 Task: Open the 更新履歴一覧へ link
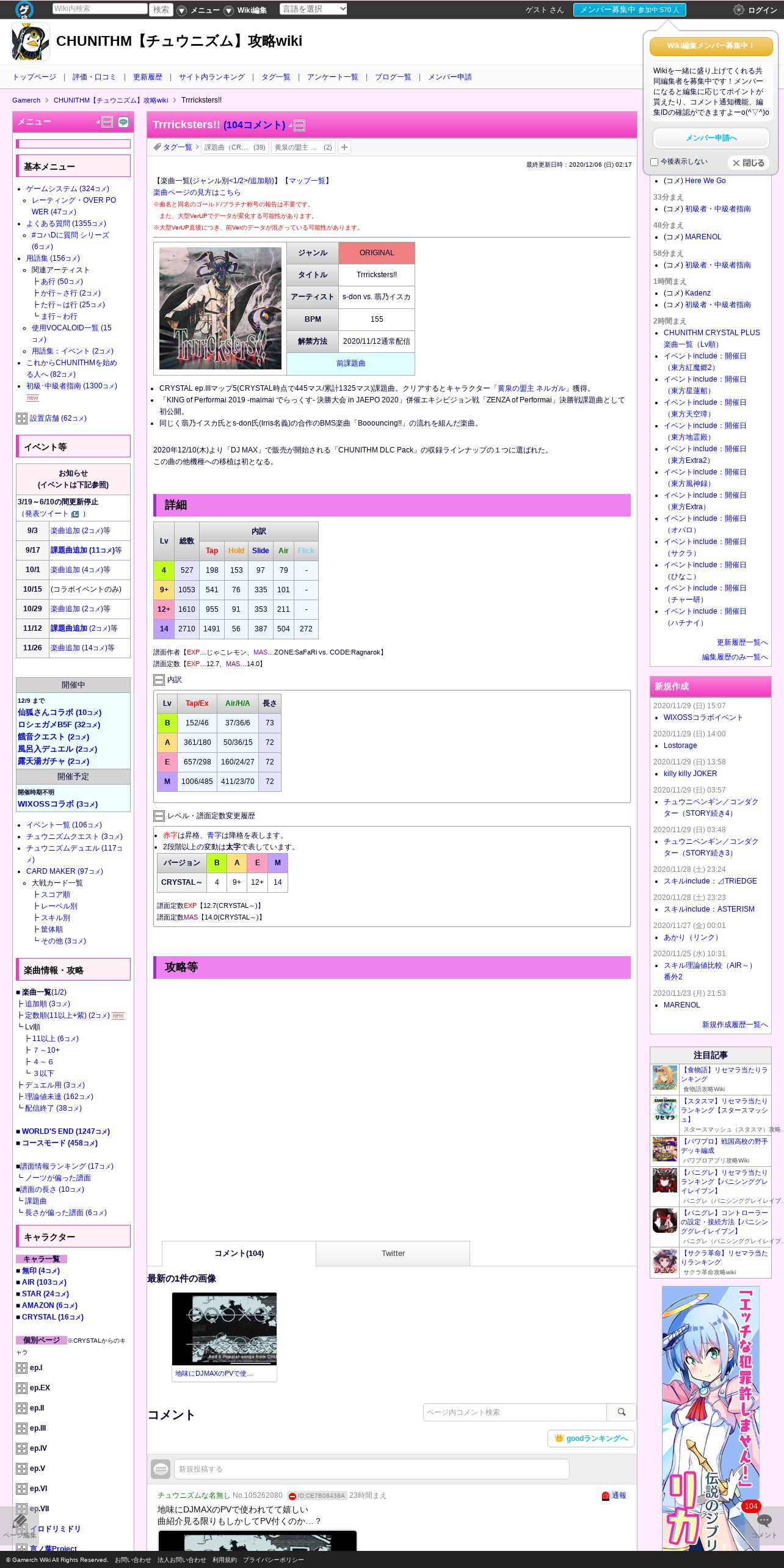coord(742,643)
